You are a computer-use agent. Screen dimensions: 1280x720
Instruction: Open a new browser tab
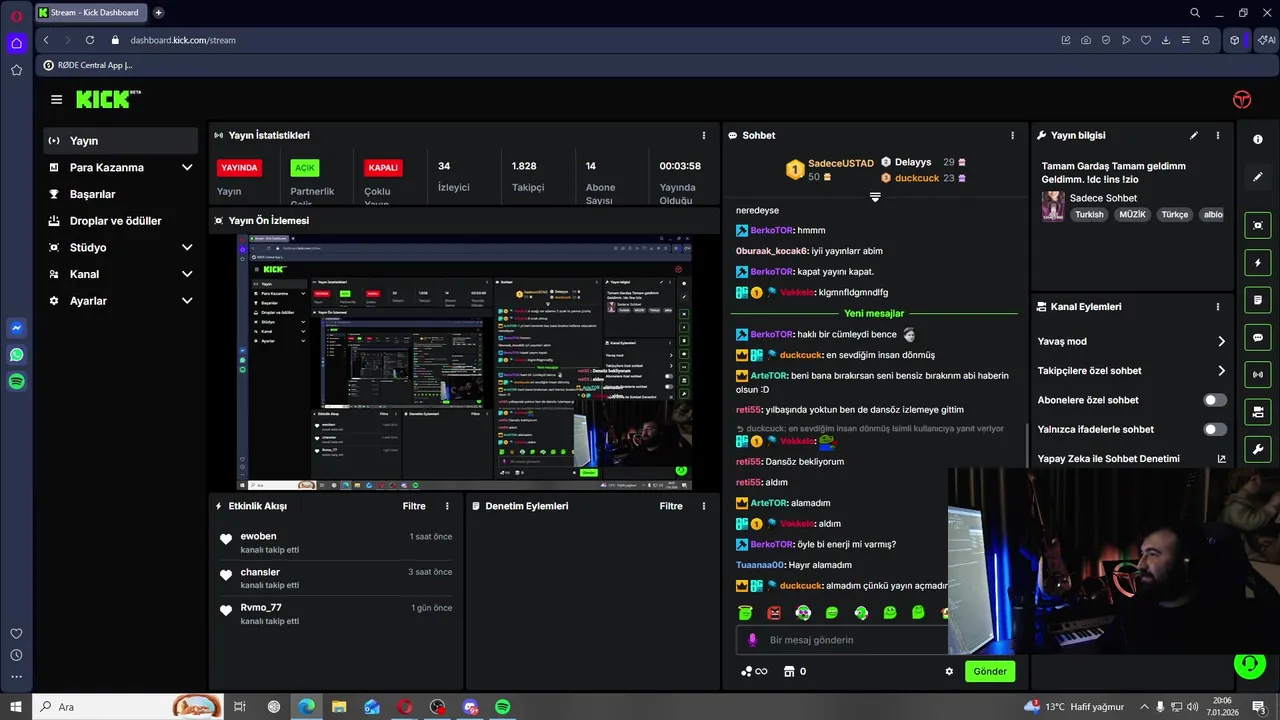(x=158, y=13)
